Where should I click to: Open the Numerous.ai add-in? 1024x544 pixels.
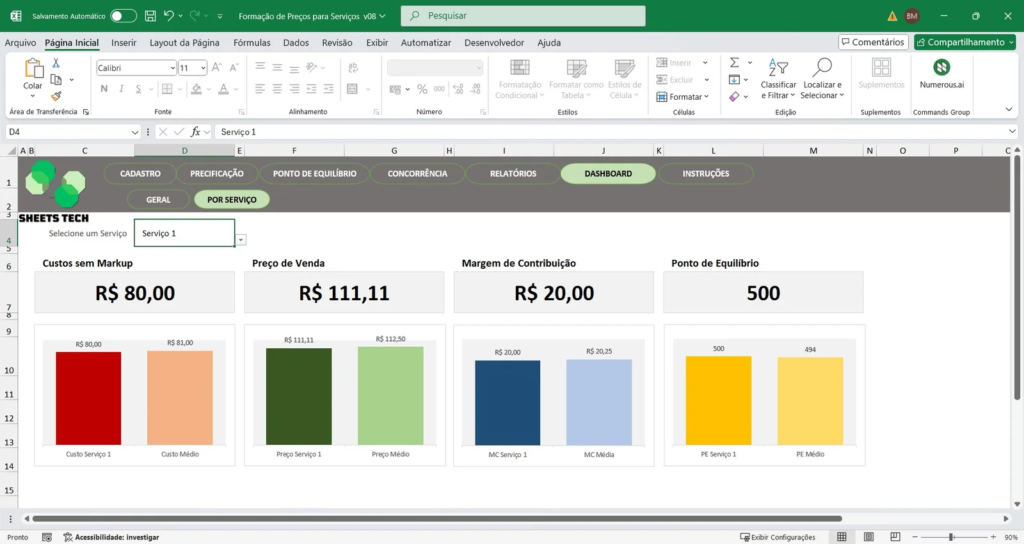coord(941,73)
